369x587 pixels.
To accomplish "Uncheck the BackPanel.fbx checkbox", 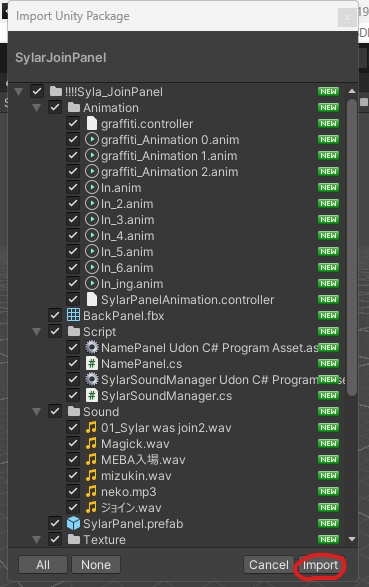I will (55, 316).
